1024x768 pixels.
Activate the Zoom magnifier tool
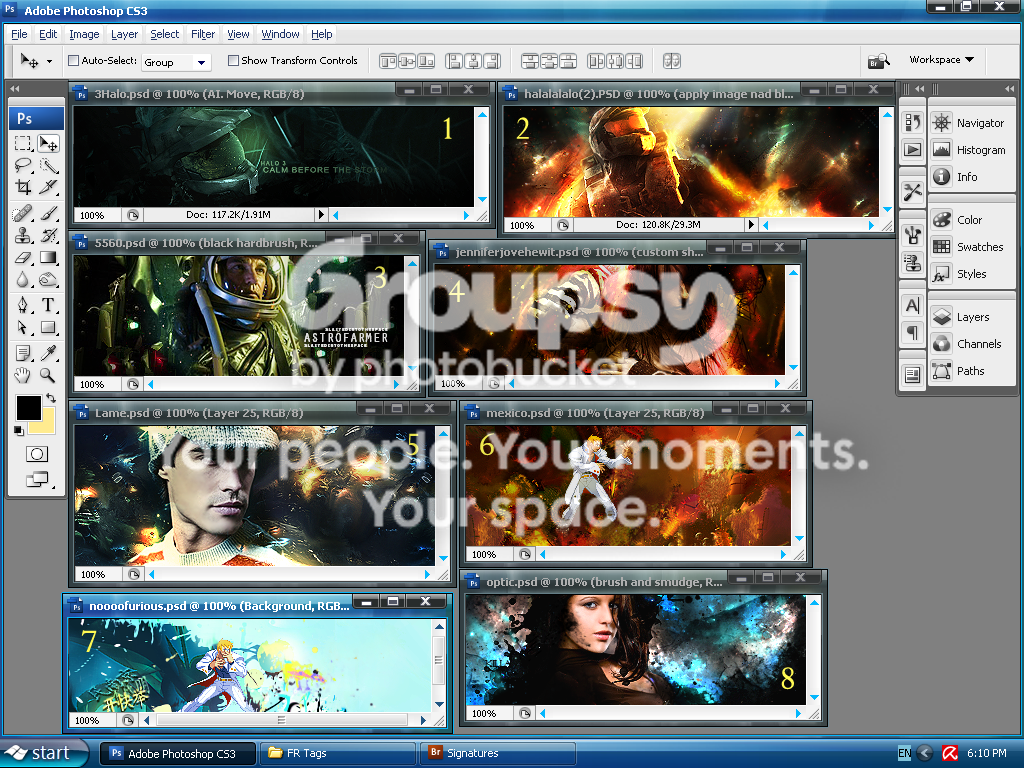pyautogui.click(x=48, y=376)
